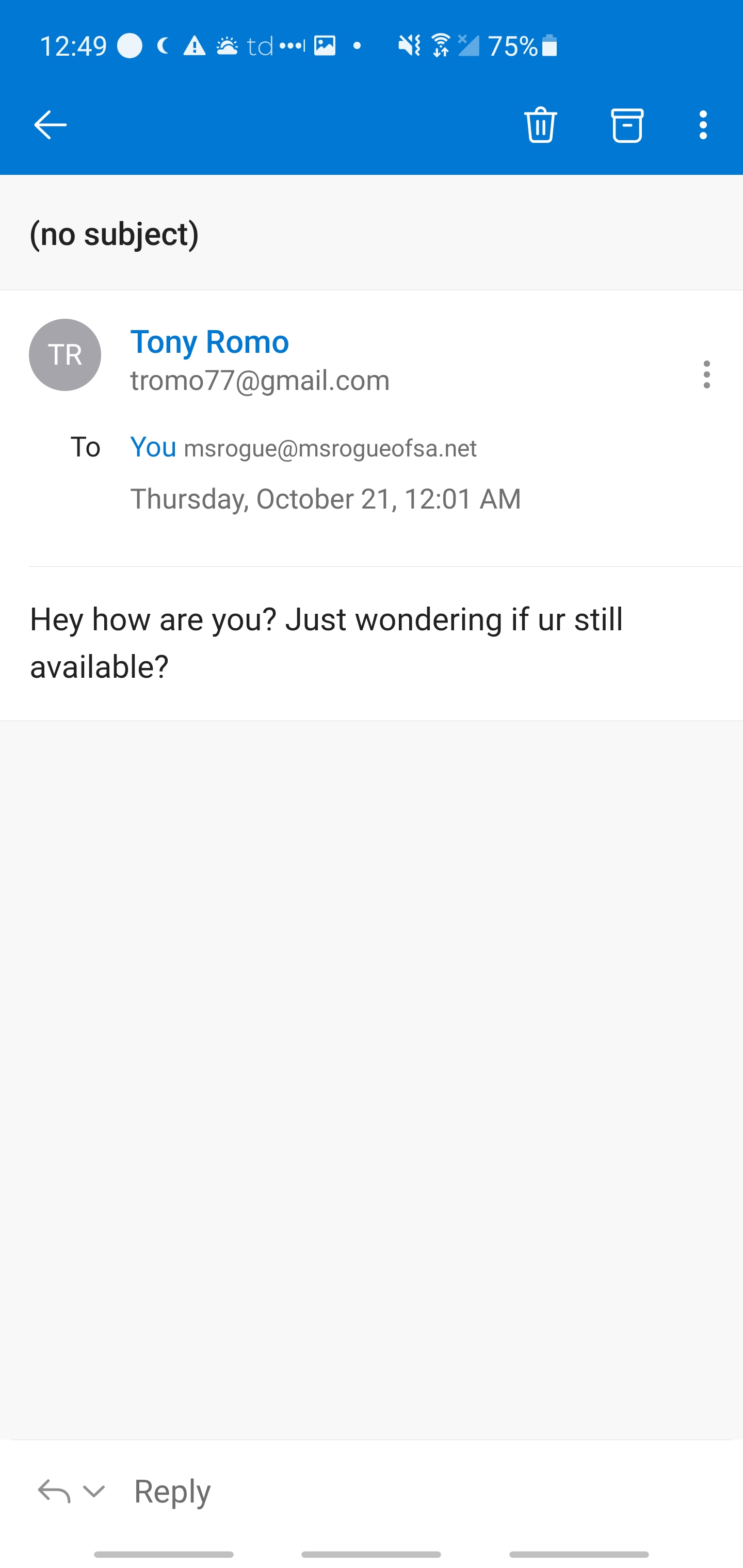Tap the weather icon in status bar
The image size is (743, 1568).
[227, 46]
